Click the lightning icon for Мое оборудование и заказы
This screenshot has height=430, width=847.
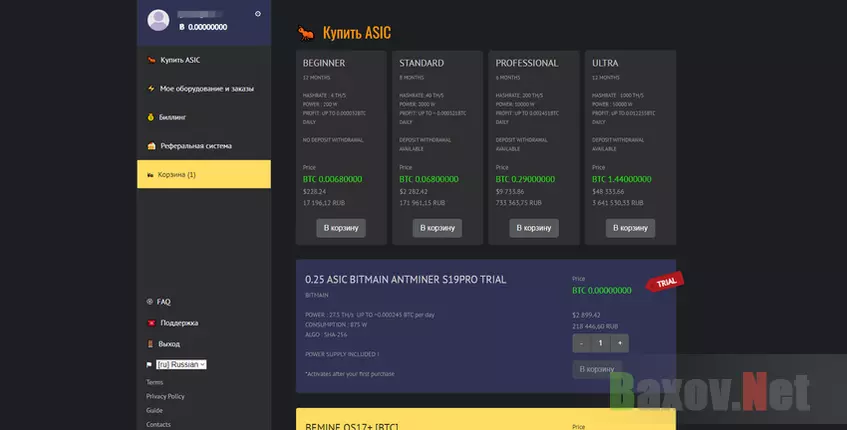(x=151, y=88)
